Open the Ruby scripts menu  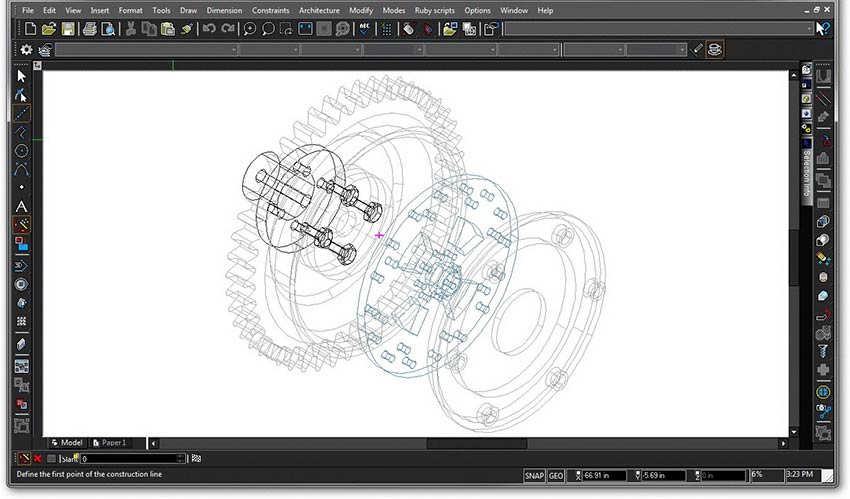(432, 10)
